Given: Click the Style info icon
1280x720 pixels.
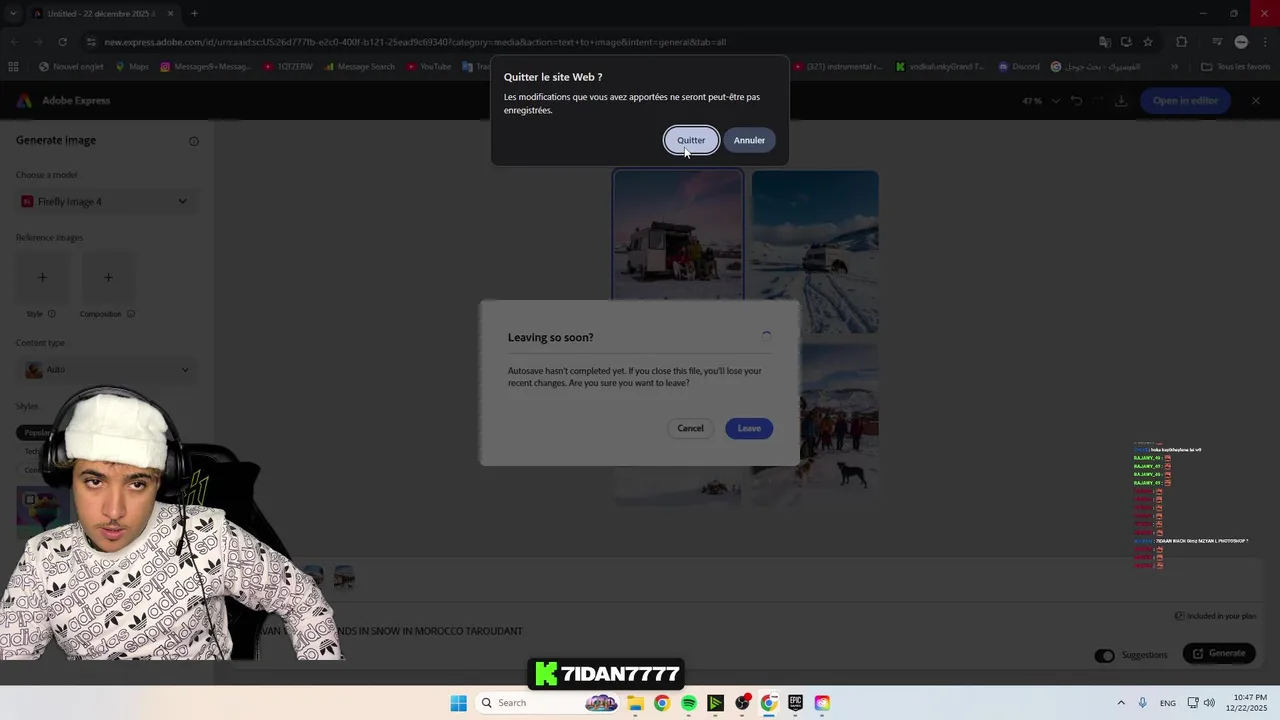Looking at the screenshot, I should click(x=52, y=314).
